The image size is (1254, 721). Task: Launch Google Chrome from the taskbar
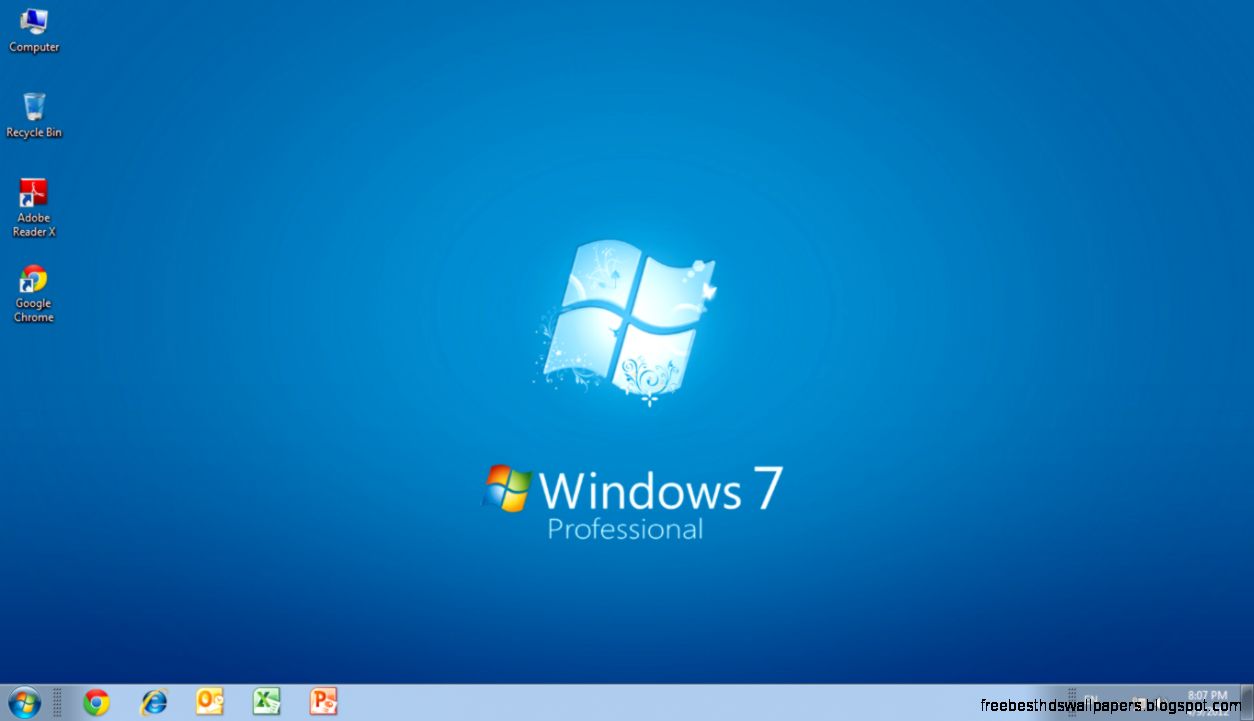pyautogui.click(x=95, y=701)
